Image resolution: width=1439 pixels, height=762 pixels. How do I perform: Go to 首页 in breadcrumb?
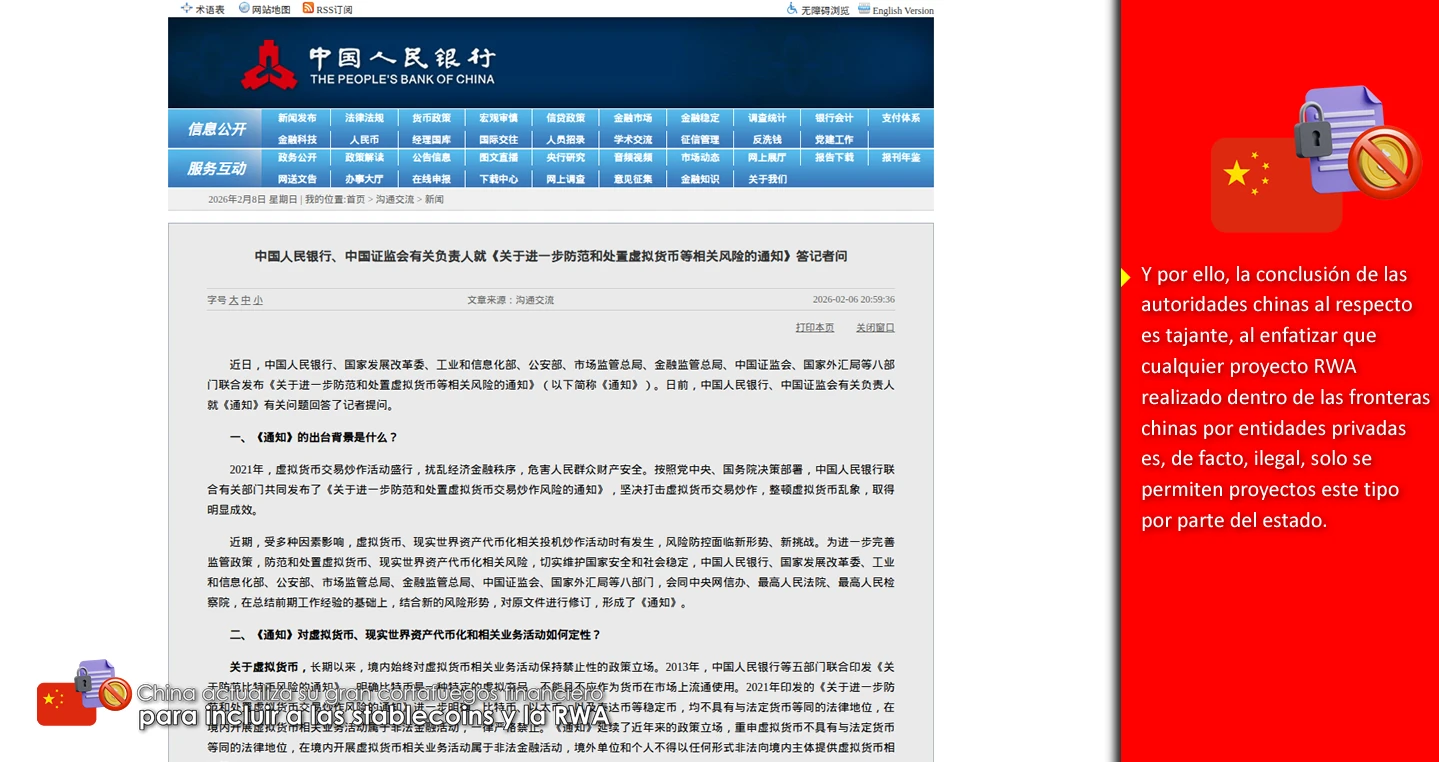356,200
